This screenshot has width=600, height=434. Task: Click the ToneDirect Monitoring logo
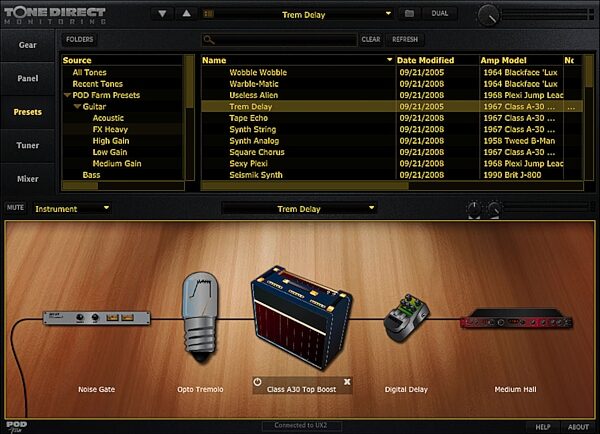pos(55,15)
